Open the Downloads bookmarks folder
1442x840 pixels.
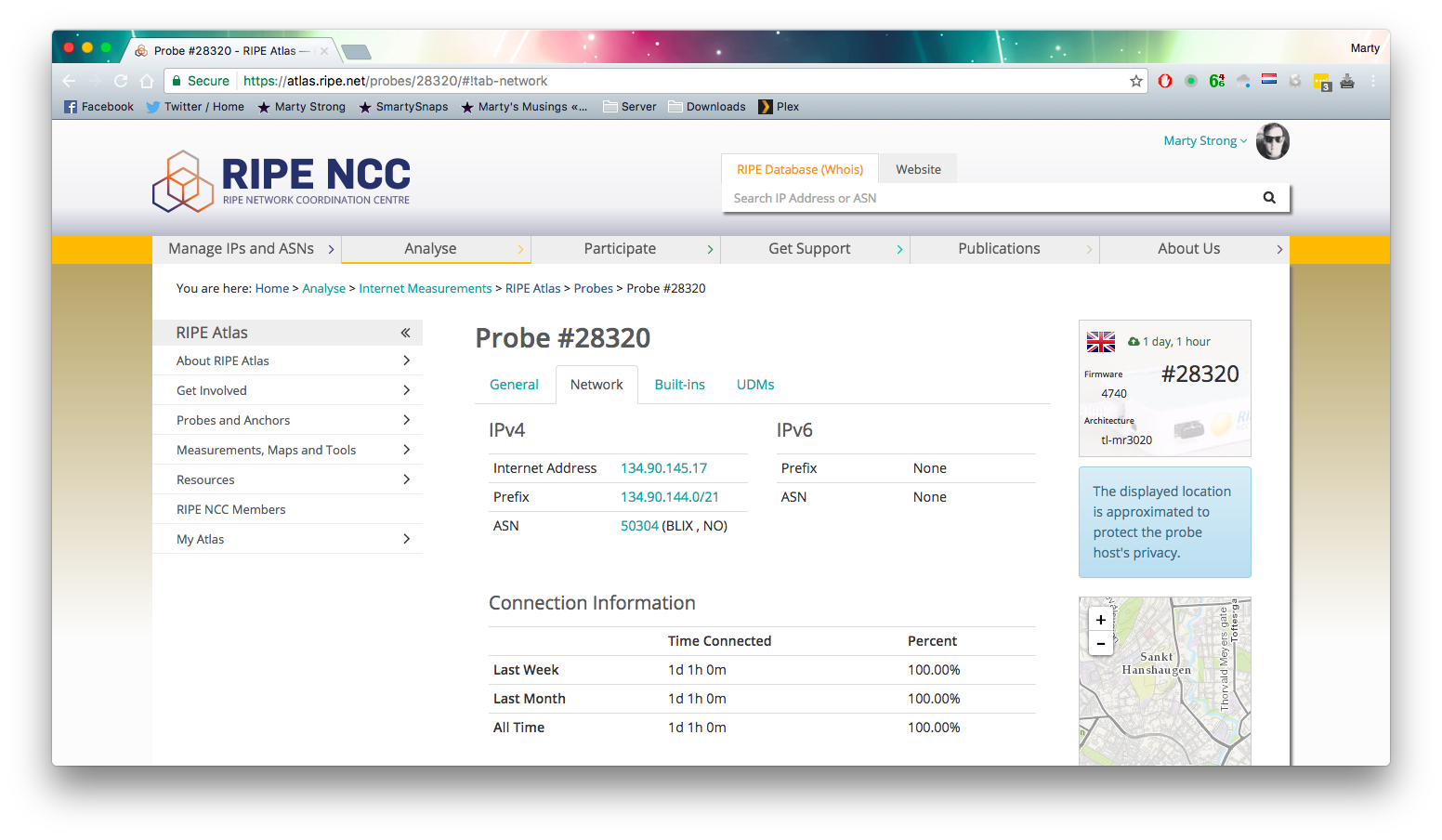pos(706,107)
